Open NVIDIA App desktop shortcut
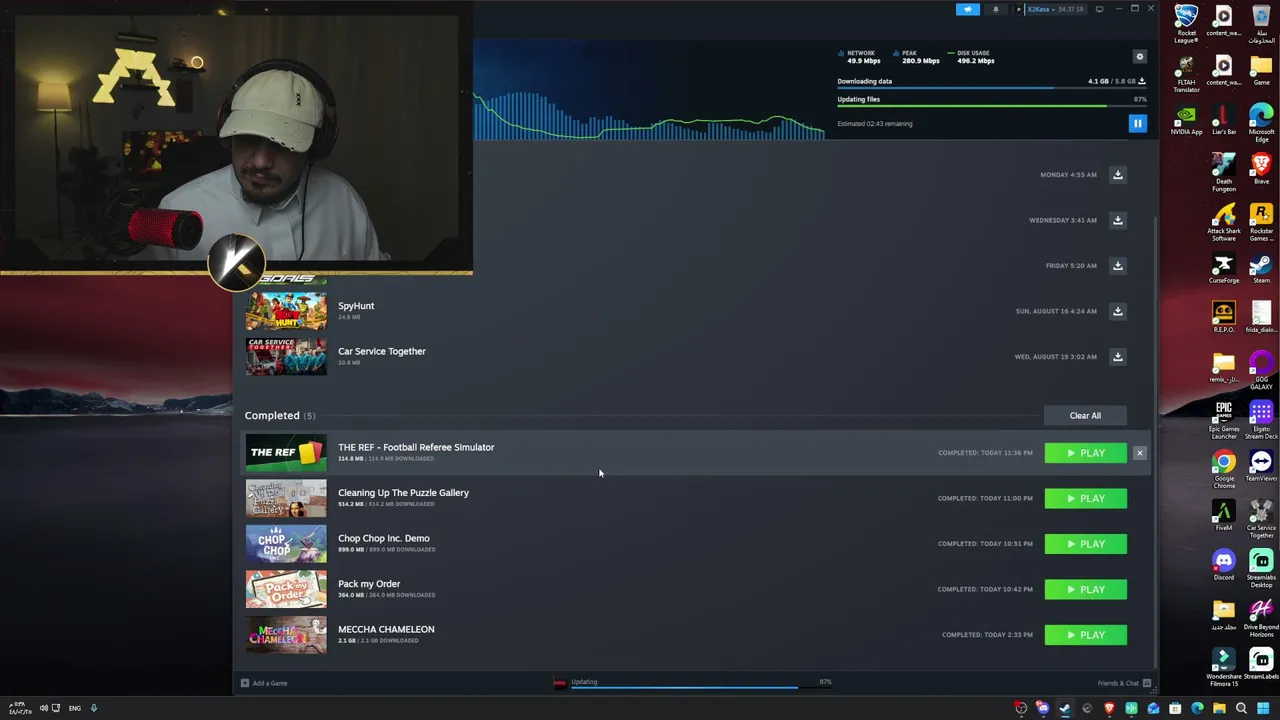Viewport: 1280px width, 720px height. (x=1186, y=119)
